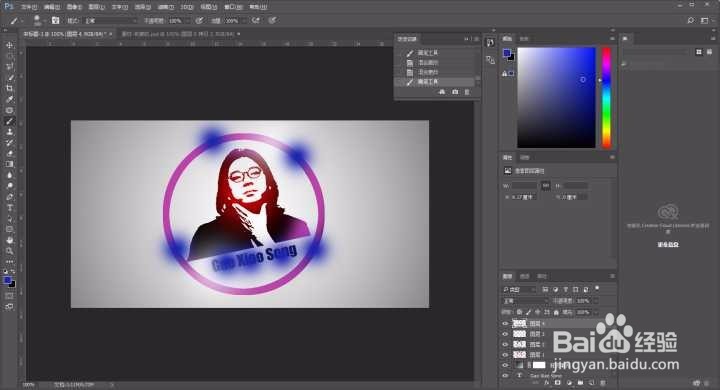Select the Clone Stamp tool

9,132
